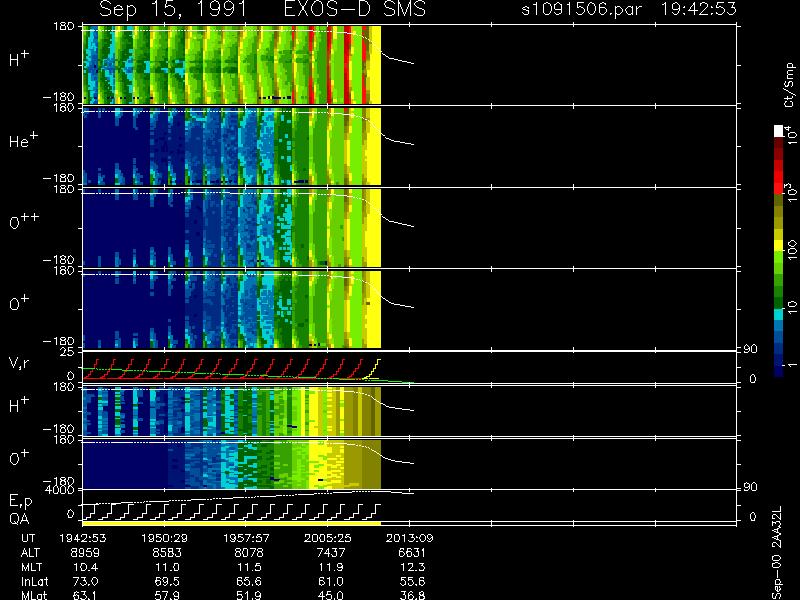Click the UT value "1950:29"
800x600 pixels.
coord(164,538)
